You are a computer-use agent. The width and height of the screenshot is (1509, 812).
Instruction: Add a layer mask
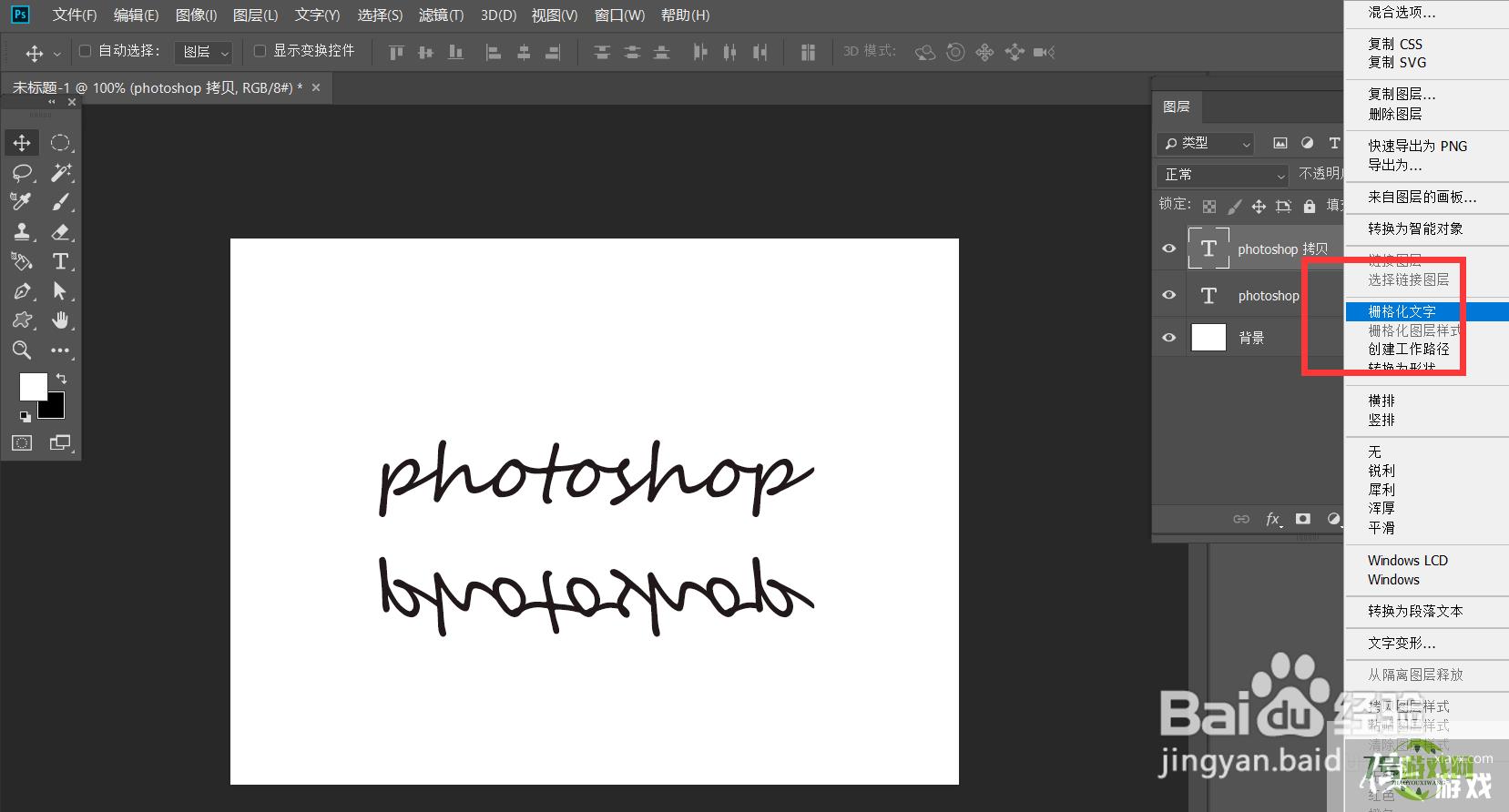(x=1303, y=519)
